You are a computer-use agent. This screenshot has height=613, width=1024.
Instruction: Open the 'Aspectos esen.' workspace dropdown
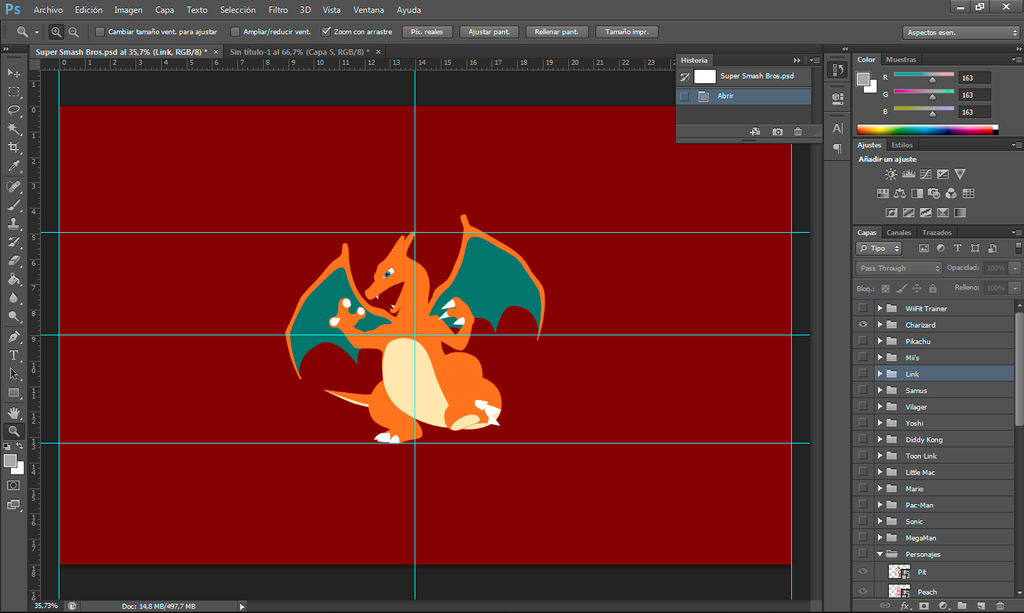(961, 32)
